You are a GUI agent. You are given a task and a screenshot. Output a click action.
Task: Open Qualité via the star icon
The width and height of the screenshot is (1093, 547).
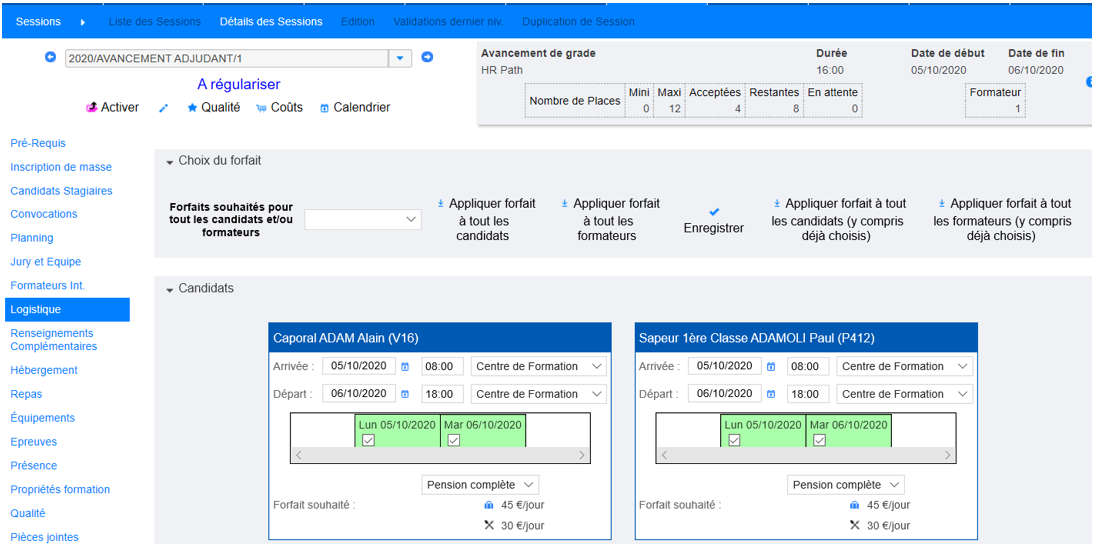coord(192,108)
